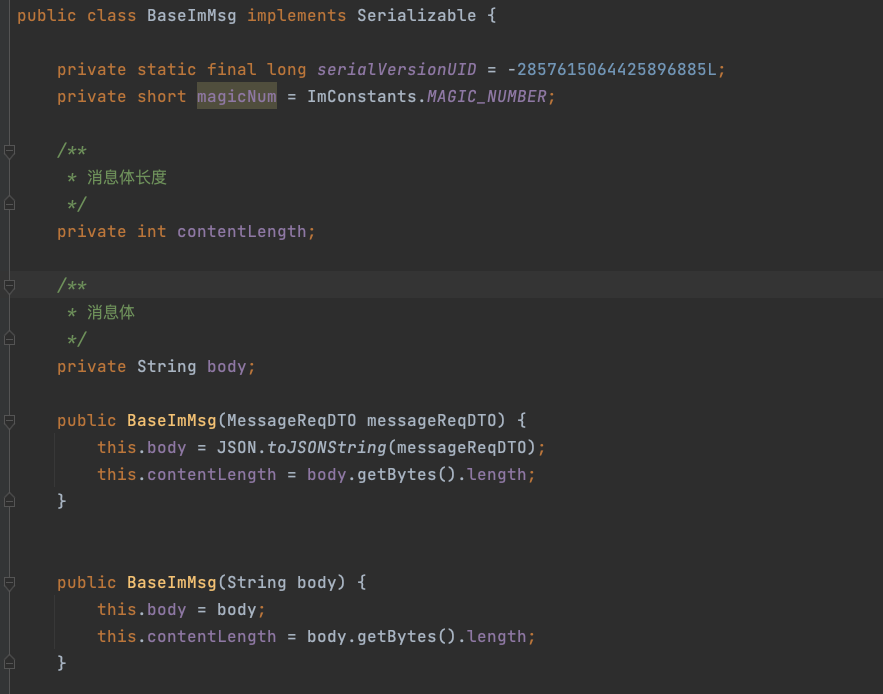
Task: Collapse the BaseImMsg(String body) constructor
Action: click(x=10, y=582)
